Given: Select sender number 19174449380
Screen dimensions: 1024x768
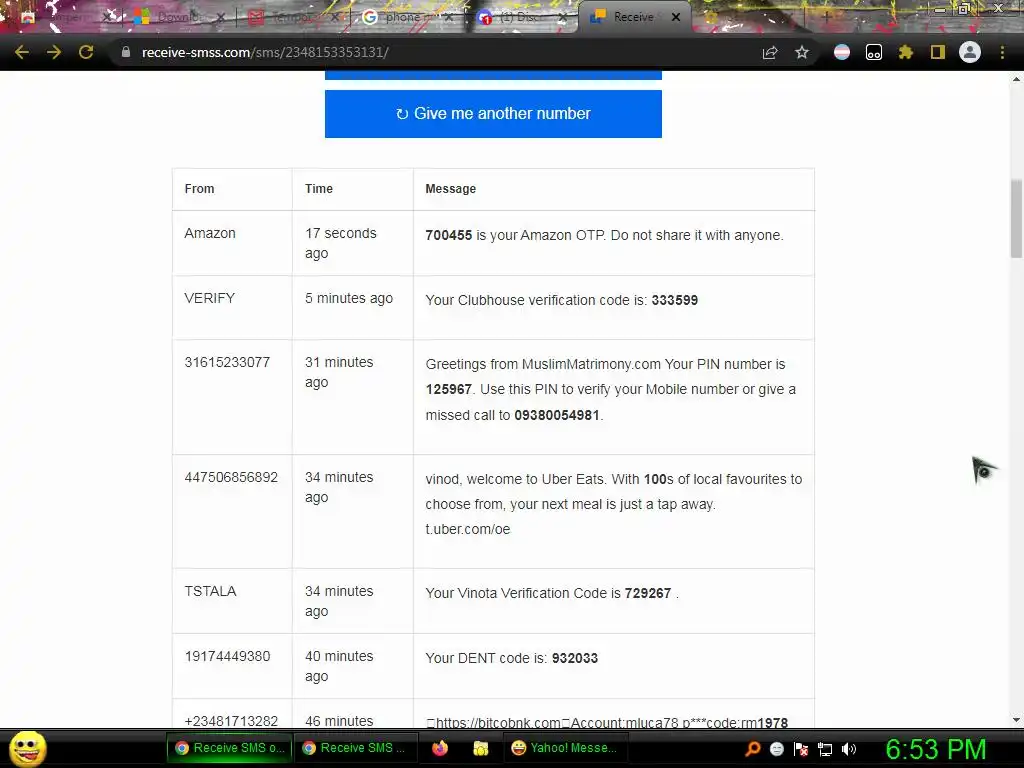Looking at the screenshot, I should click(x=227, y=656).
